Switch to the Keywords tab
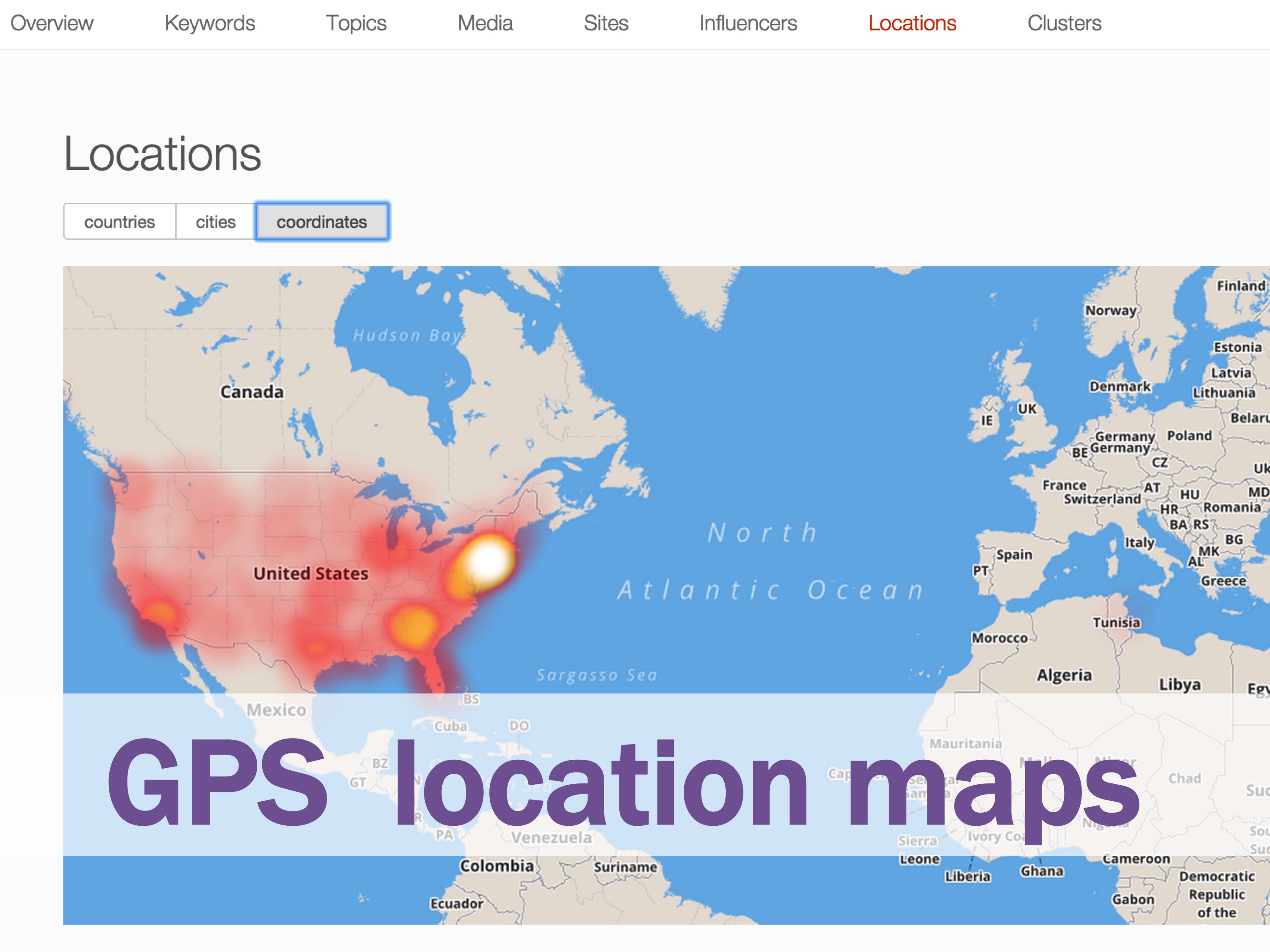The height and width of the screenshot is (952, 1270). pyautogui.click(x=210, y=24)
